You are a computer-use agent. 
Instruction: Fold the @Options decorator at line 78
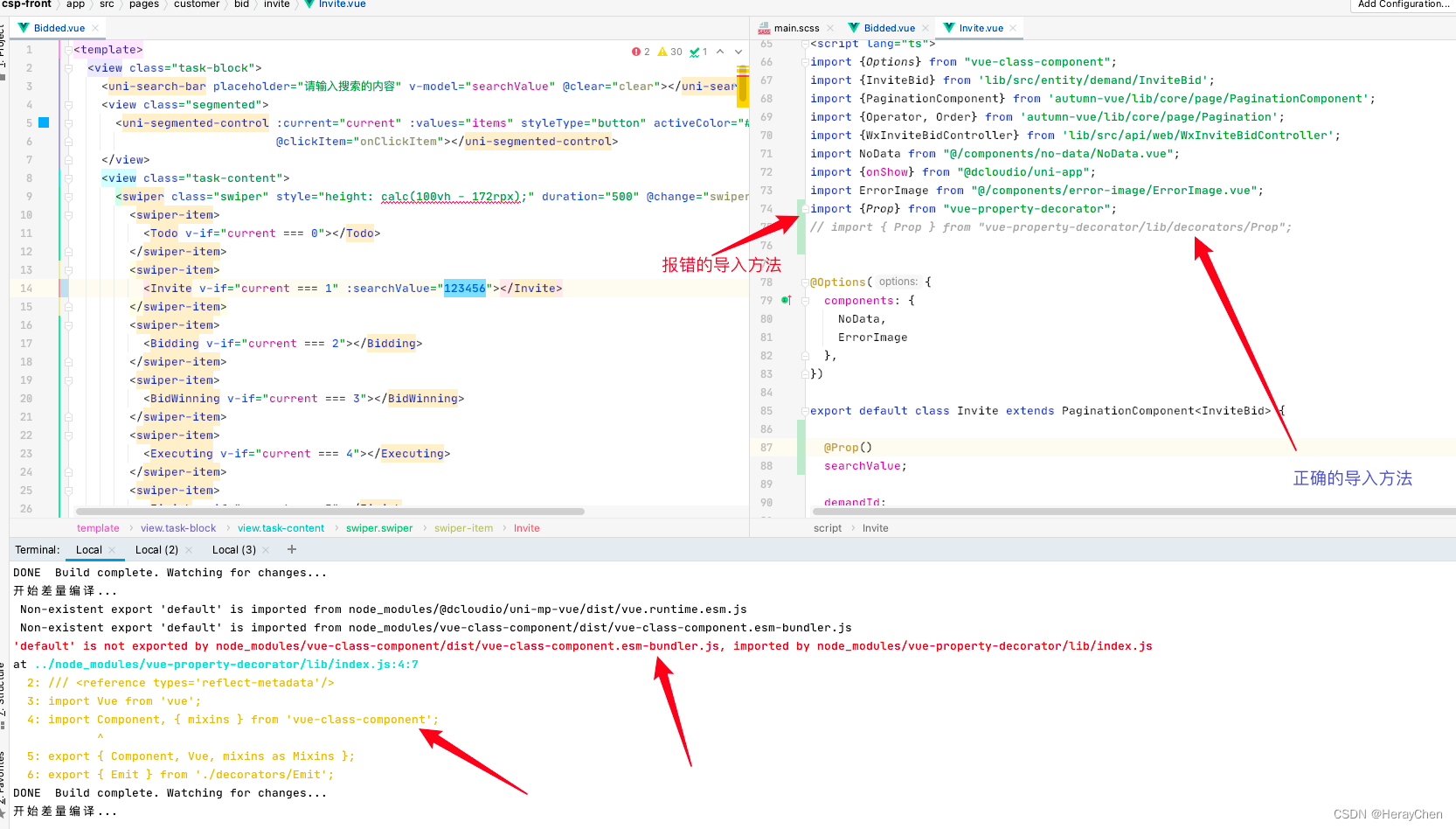tap(805, 282)
